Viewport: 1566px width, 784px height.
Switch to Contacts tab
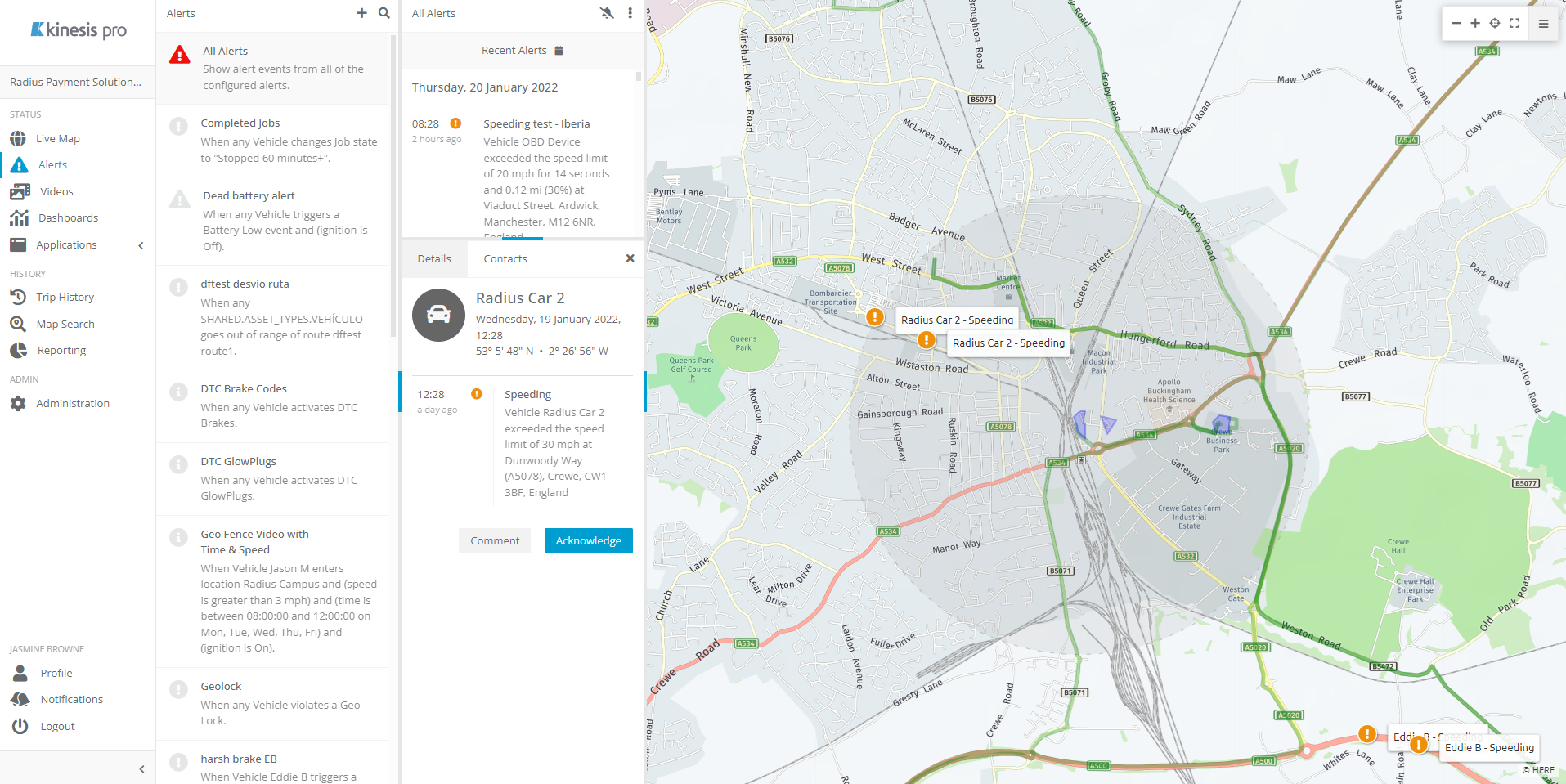[x=505, y=259]
